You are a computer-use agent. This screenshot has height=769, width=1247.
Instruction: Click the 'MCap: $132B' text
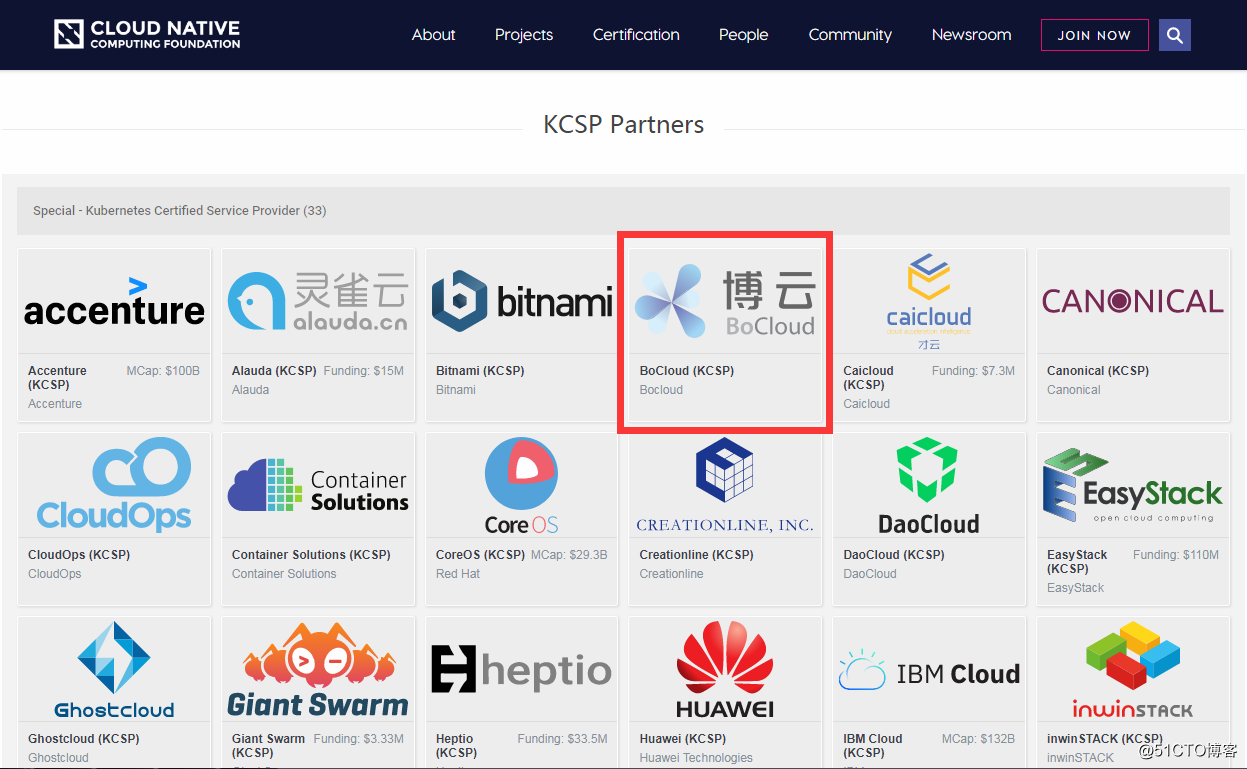coord(978,738)
